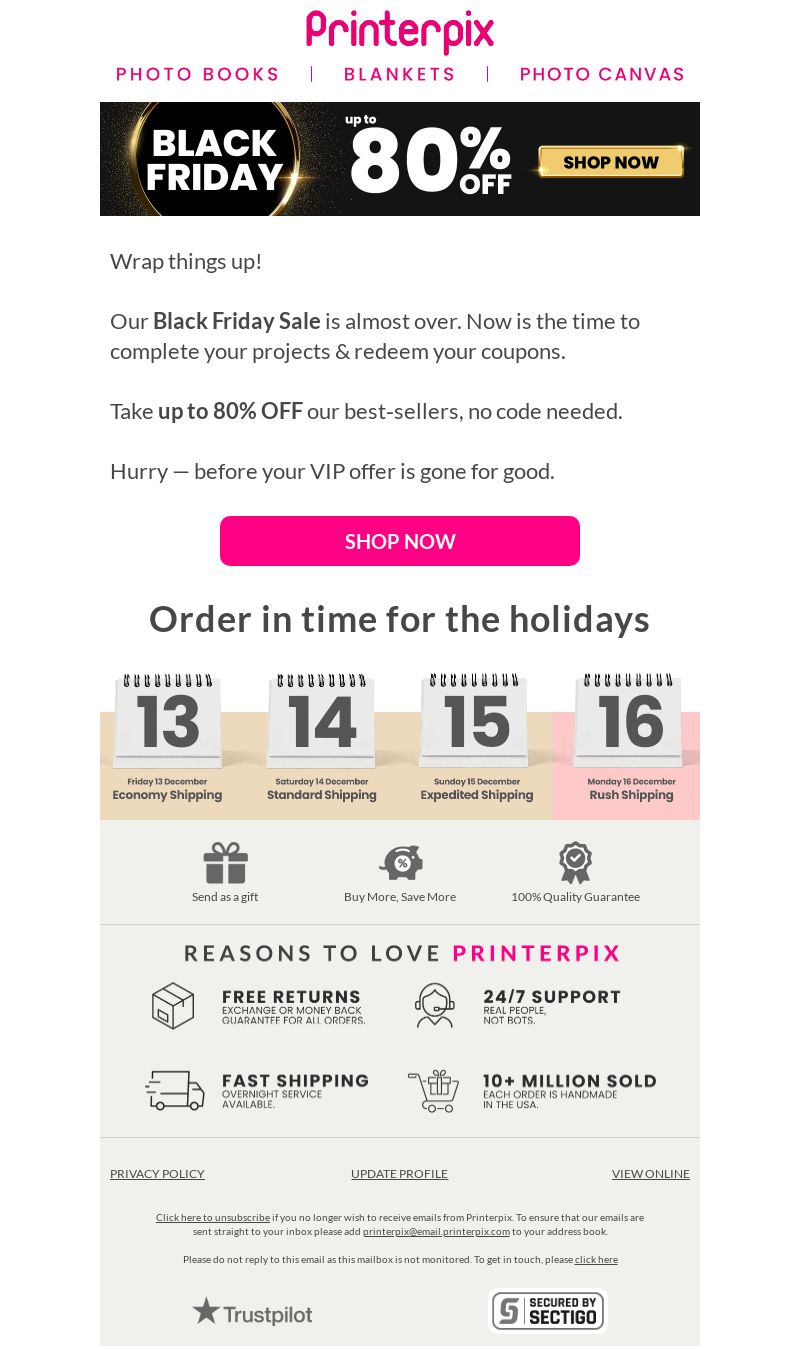Open the Privacy Policy link

click(157, 1174)
